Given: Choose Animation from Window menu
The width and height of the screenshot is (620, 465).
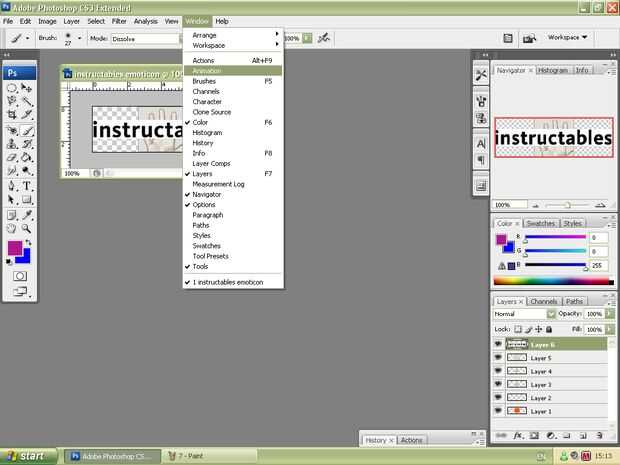Looking at the screenshot, I should 233,71.
